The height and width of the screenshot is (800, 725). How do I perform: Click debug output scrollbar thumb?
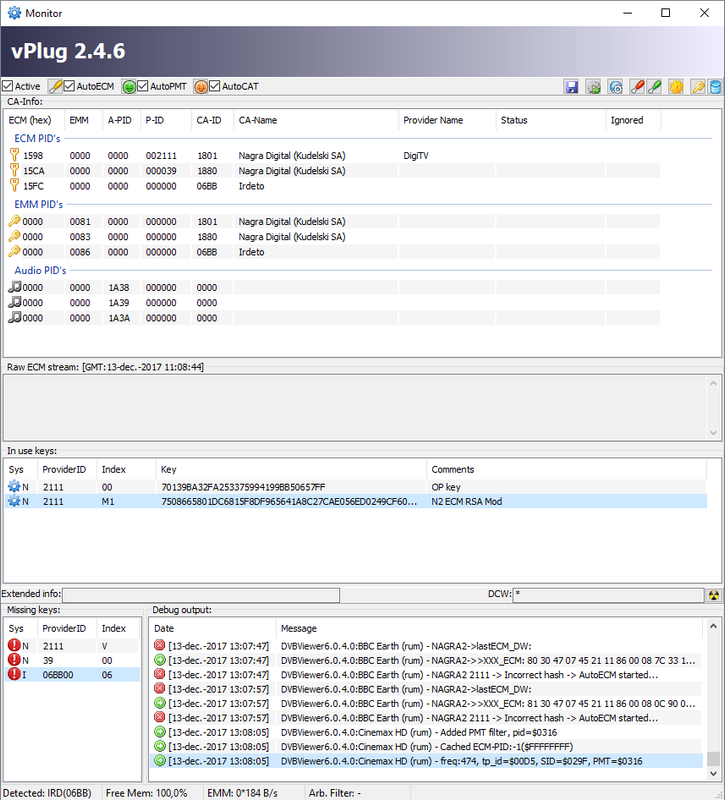pos(713,758)
